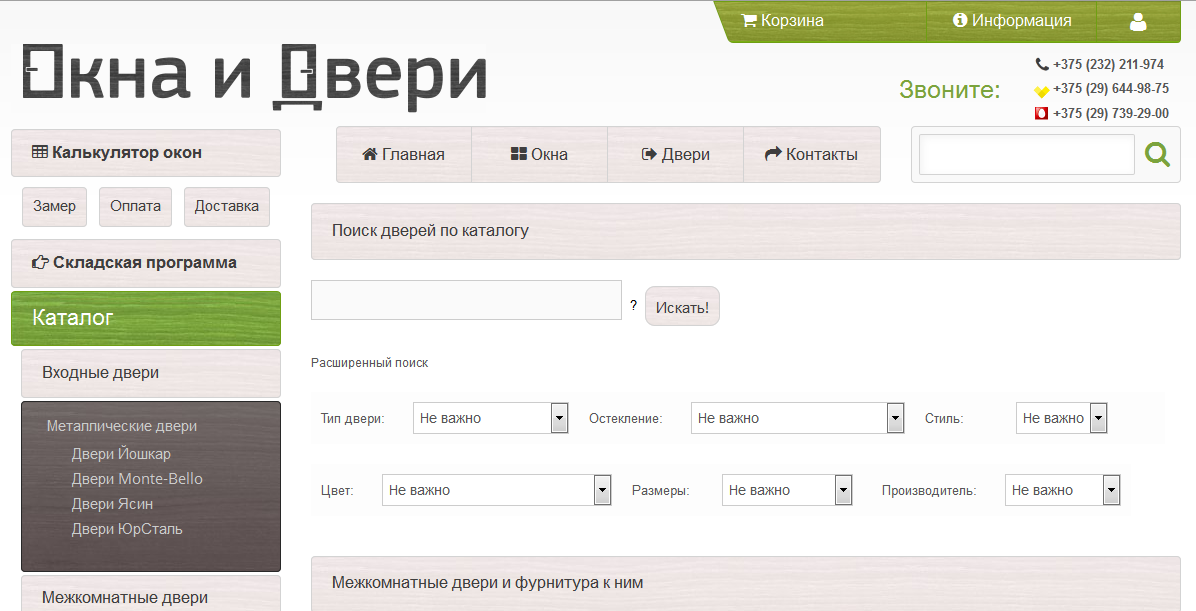Click the user account icon
Image resolution: width=1196 pixels, height=611 pixels.
point(1138,21)
